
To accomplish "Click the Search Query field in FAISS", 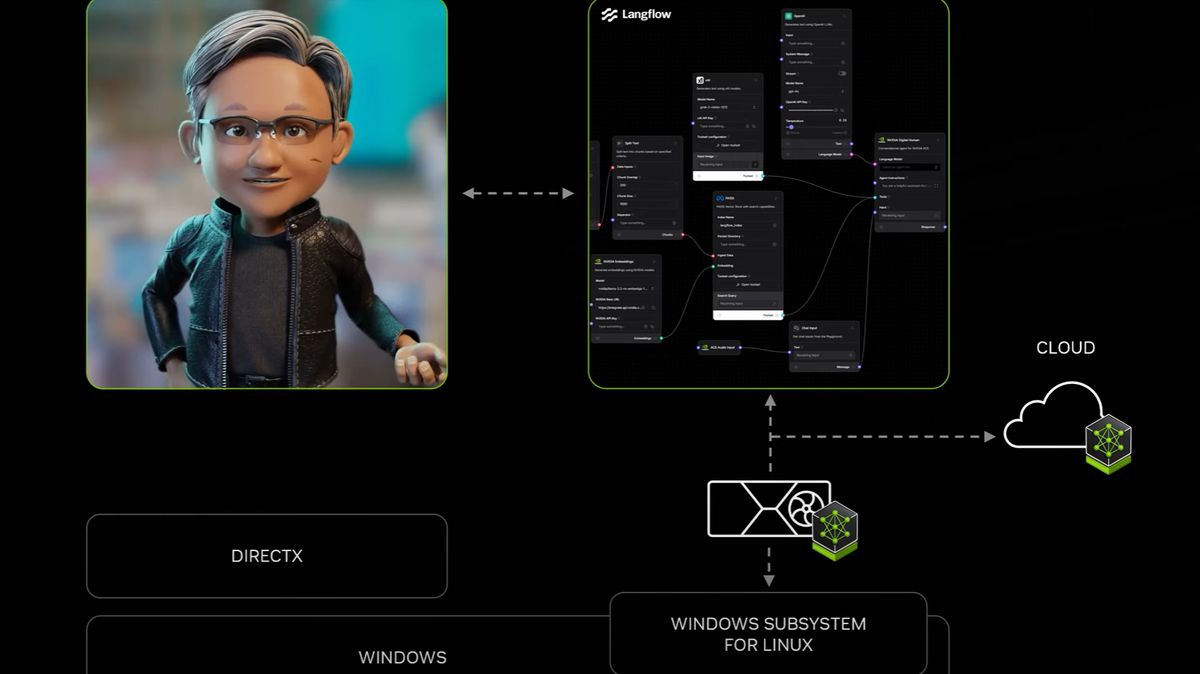I will click(x=749, y=303).
